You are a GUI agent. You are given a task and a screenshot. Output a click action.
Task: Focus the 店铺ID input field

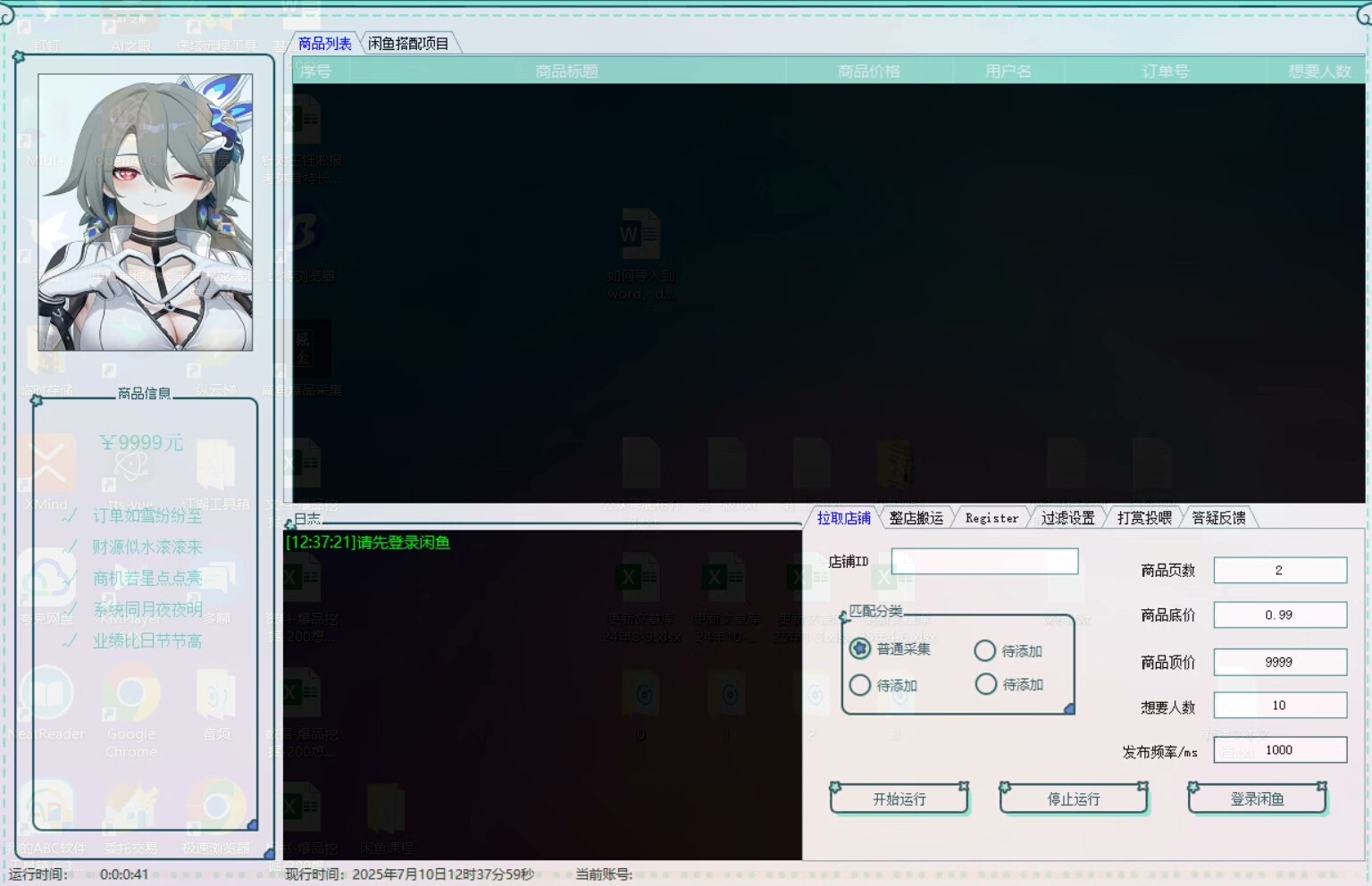coord(984,561)
